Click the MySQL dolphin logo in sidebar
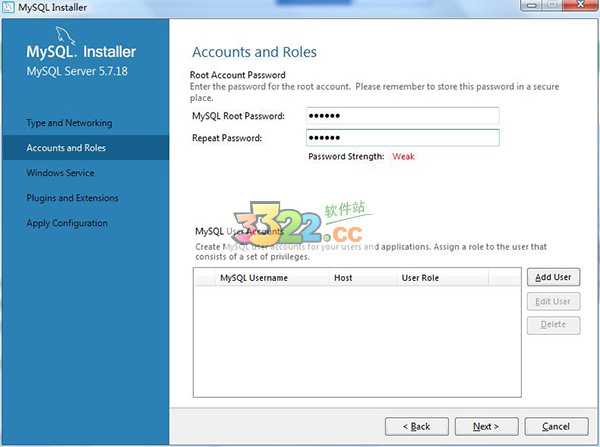 pyautogui.click(x=65, y=36)
